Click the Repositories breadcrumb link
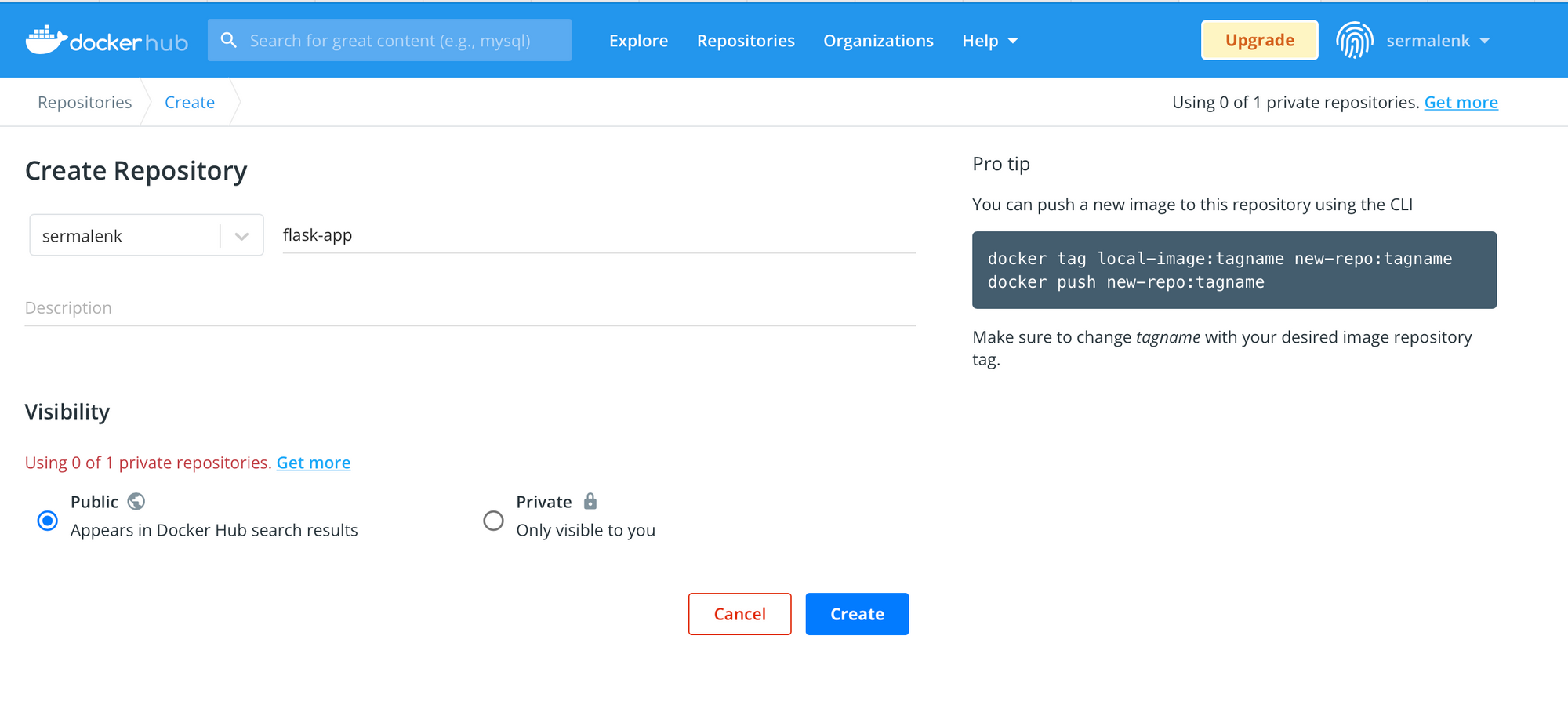 pyautogui.click(x=85, y=103)
